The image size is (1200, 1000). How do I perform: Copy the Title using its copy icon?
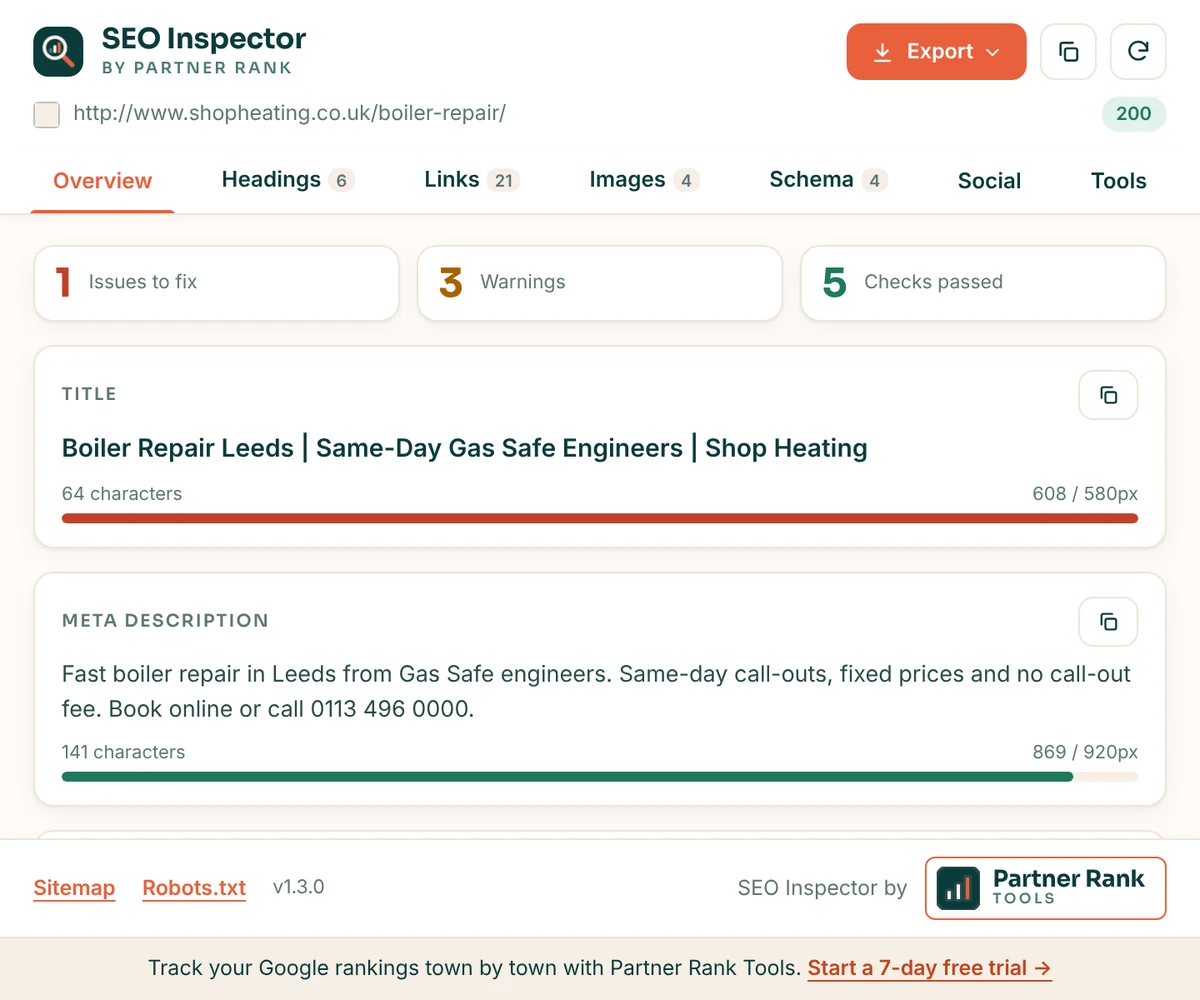point(1108,395)
